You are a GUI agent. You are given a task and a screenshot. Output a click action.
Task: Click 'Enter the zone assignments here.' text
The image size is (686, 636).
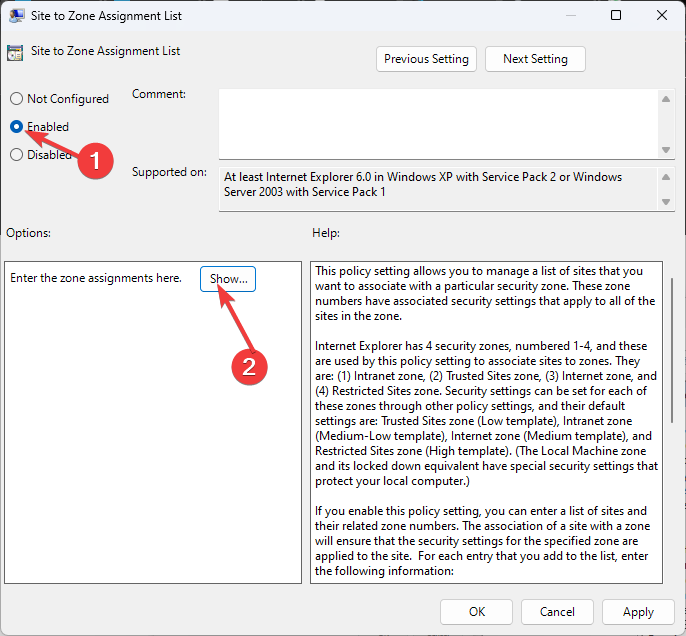(x=96, y=278)
